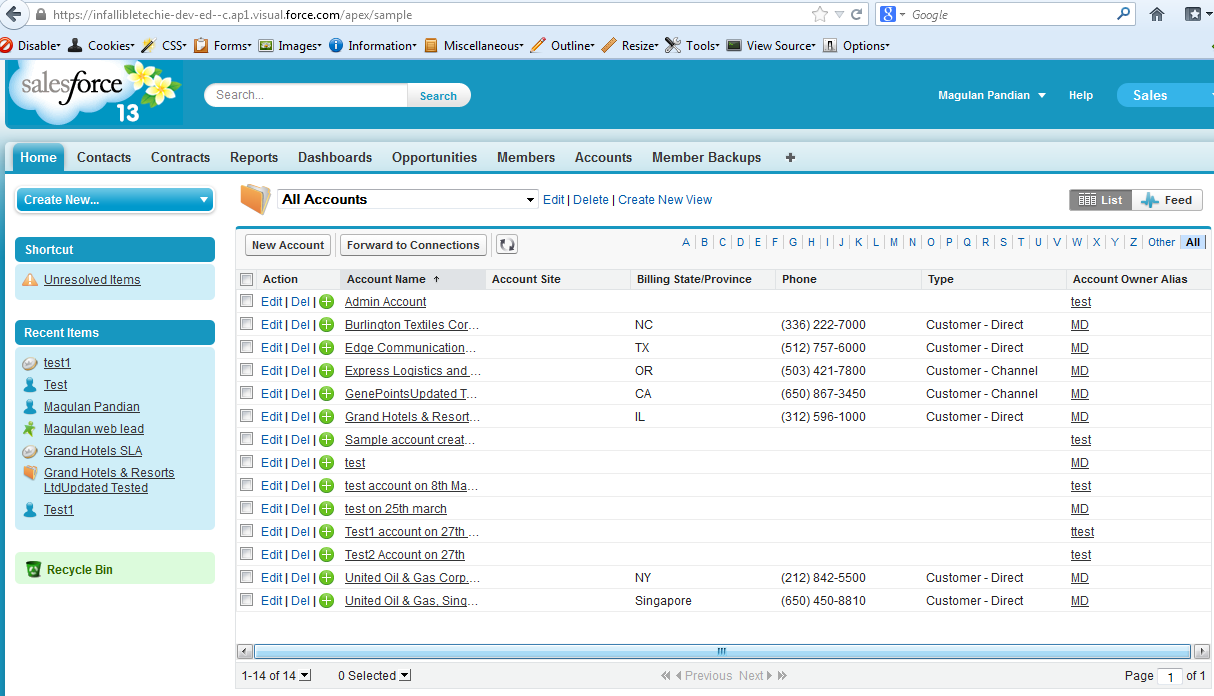The height and width of the screenshot is (696, 1214).
Task: Open the 1-14 of 14 records dropdown
Action: pos(276,676)
